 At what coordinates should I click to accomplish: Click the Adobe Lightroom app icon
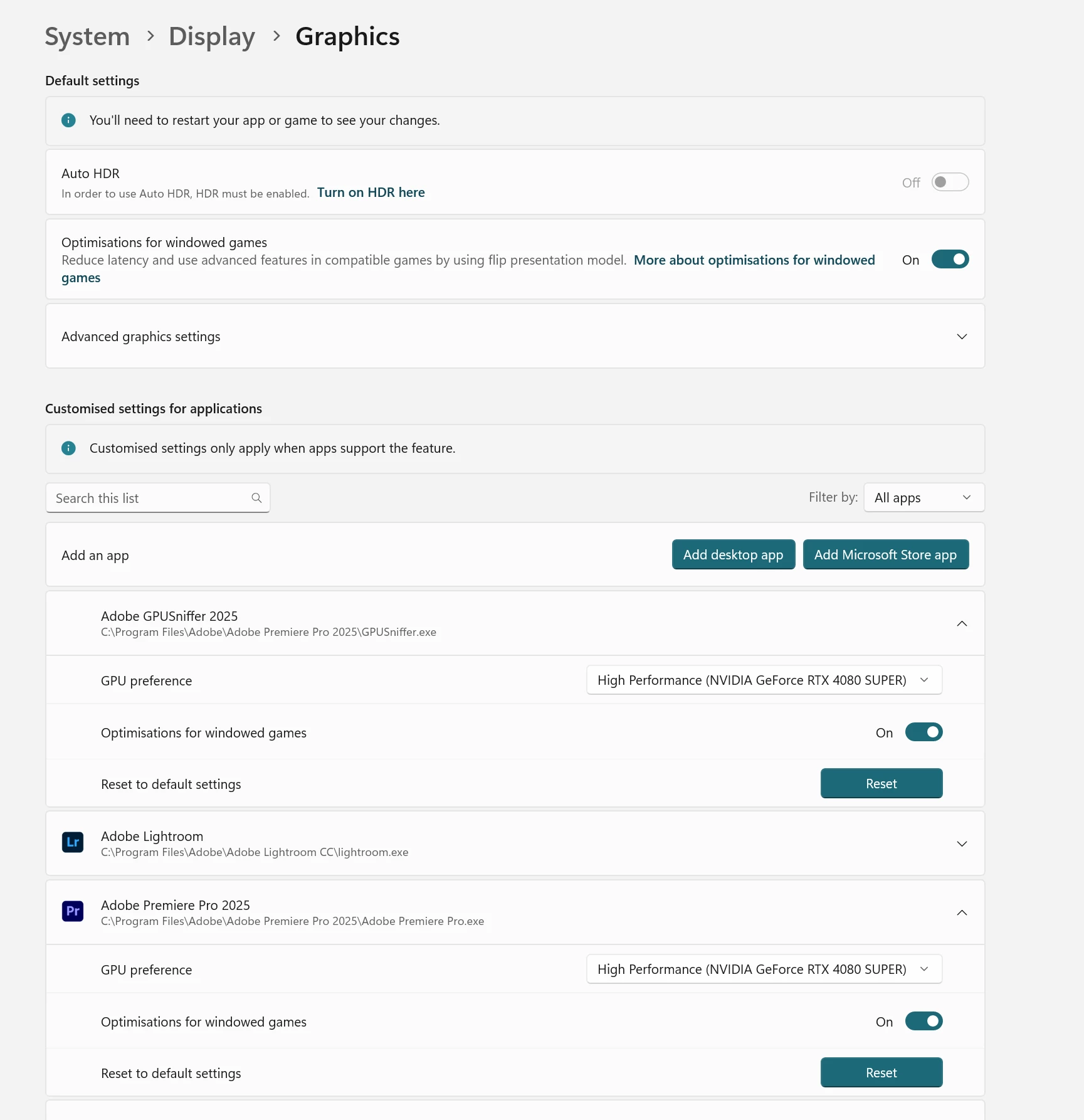pos(73,842)
